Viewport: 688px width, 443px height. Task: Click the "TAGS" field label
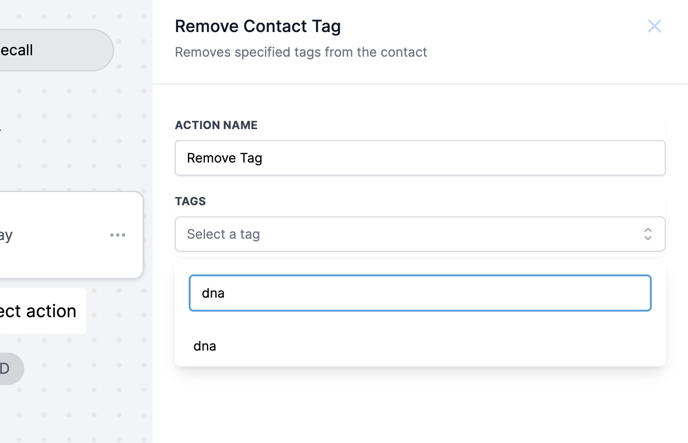click(x=190, y=201)
